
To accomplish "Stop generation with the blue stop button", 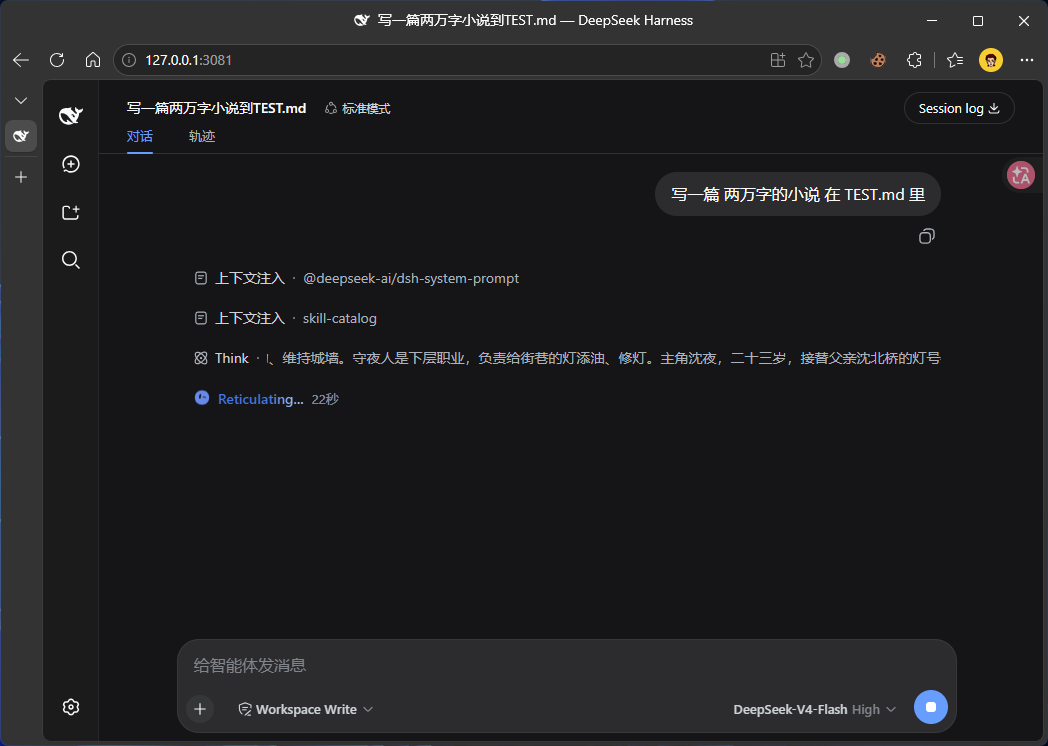I will (x=930, y=707).
